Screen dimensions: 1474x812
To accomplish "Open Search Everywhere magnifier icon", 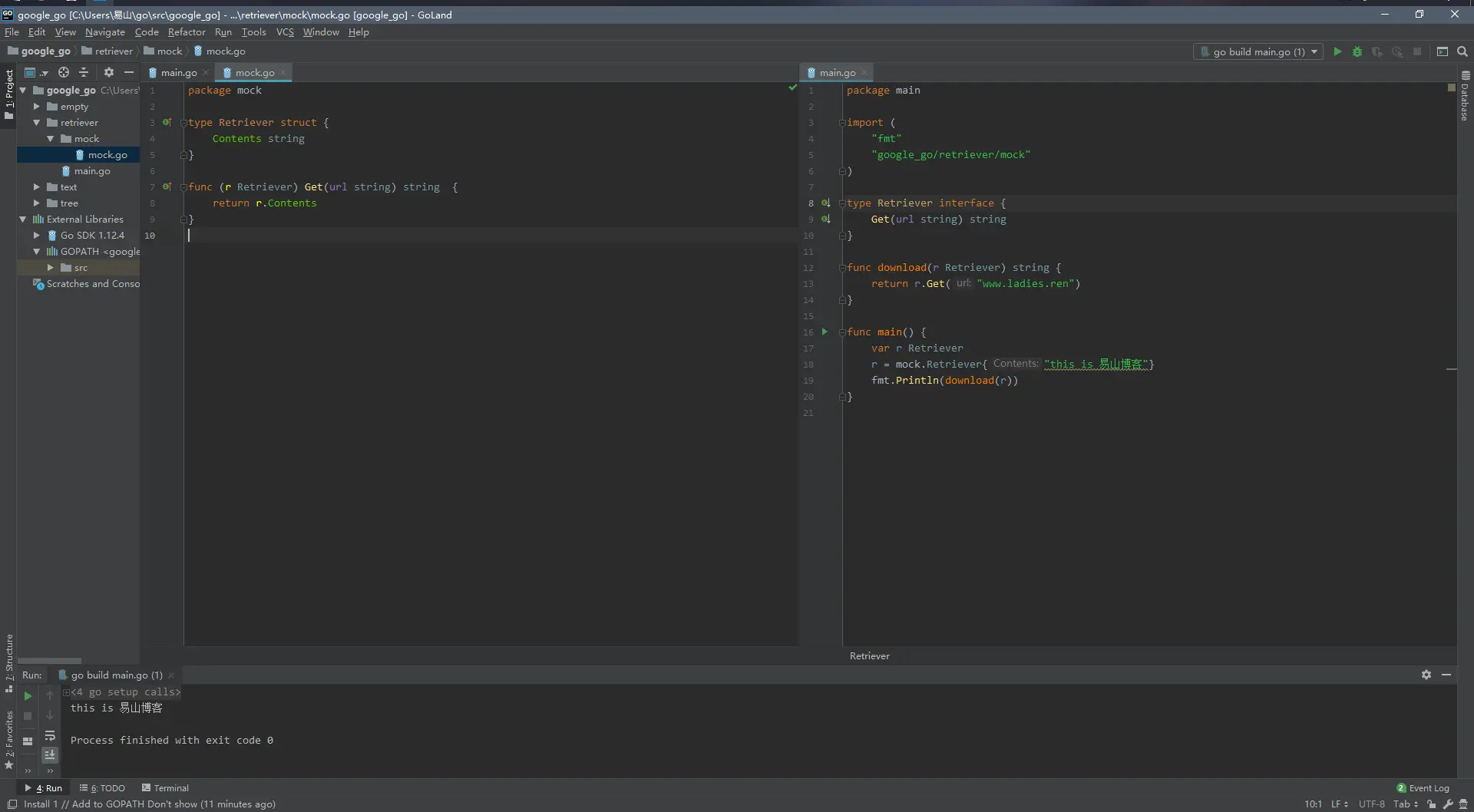I will tap(1462, 51).
